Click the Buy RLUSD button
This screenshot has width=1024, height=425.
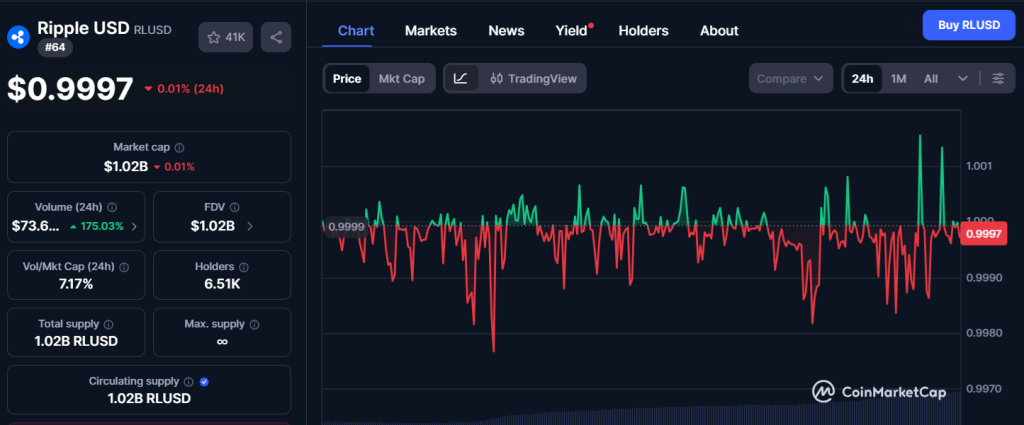click(969, 25)
